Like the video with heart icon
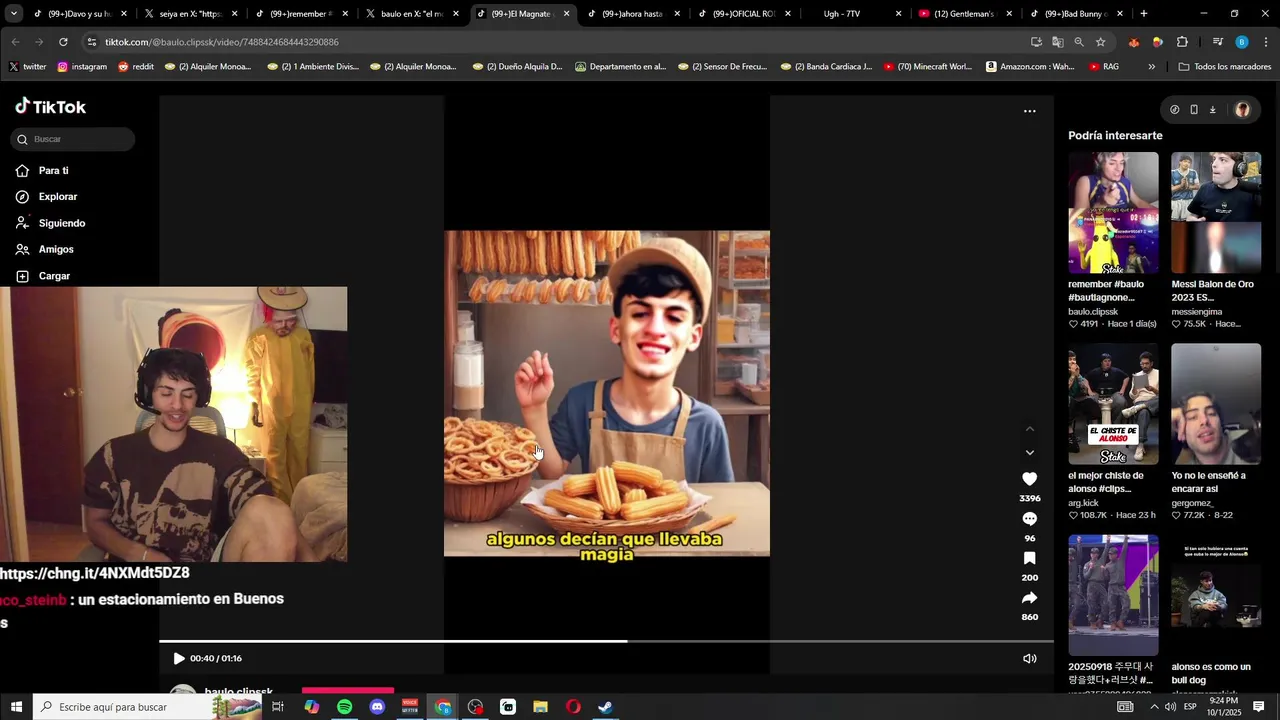1280x720 pixels. (1029, 479)
